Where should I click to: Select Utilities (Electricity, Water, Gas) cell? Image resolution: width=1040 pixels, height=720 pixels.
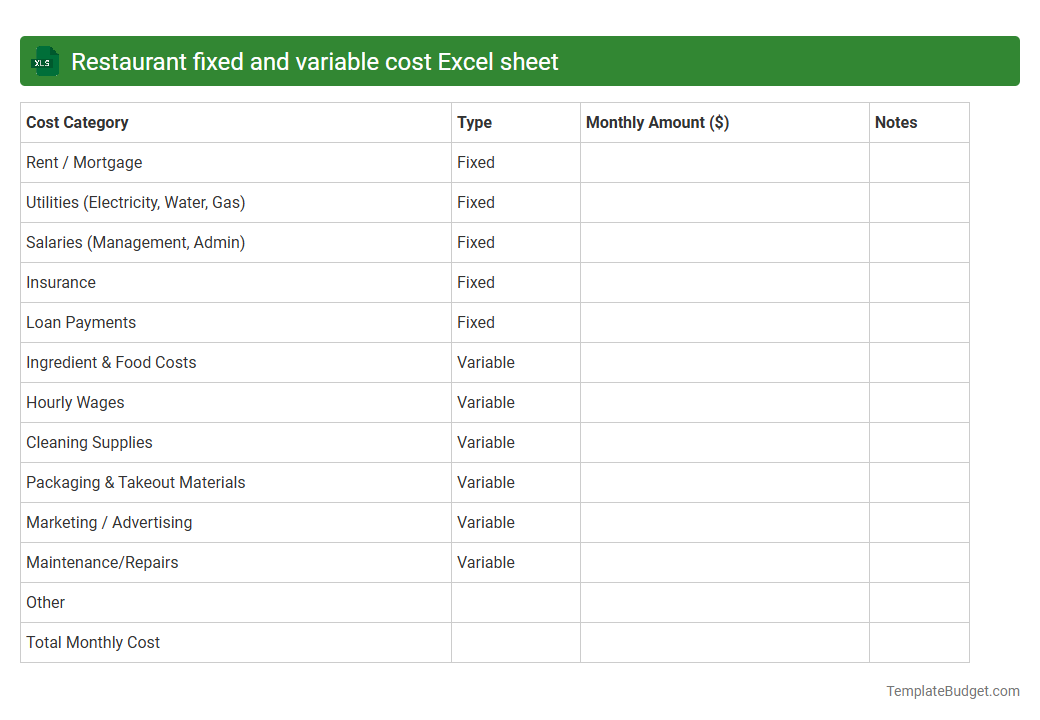136,202
